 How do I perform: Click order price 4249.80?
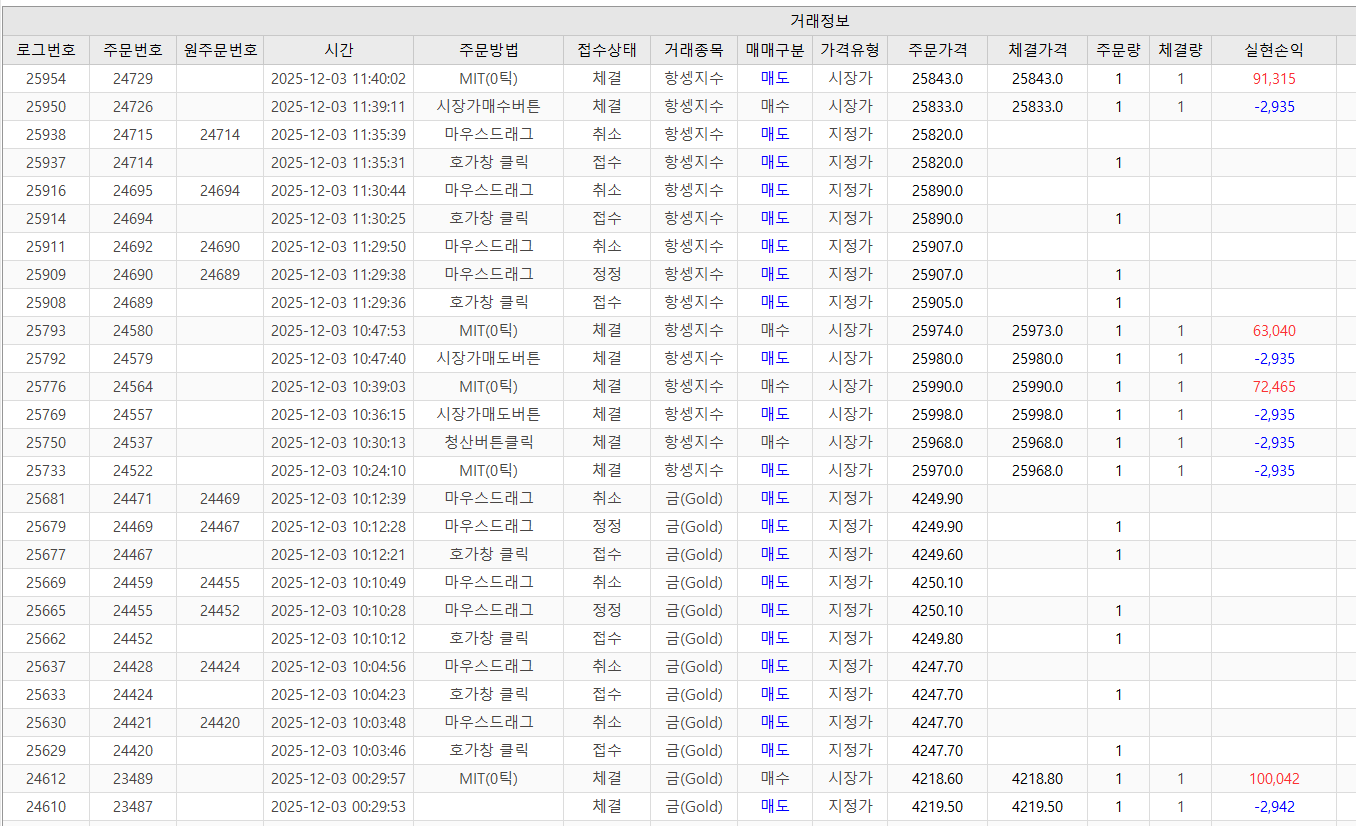937,638
